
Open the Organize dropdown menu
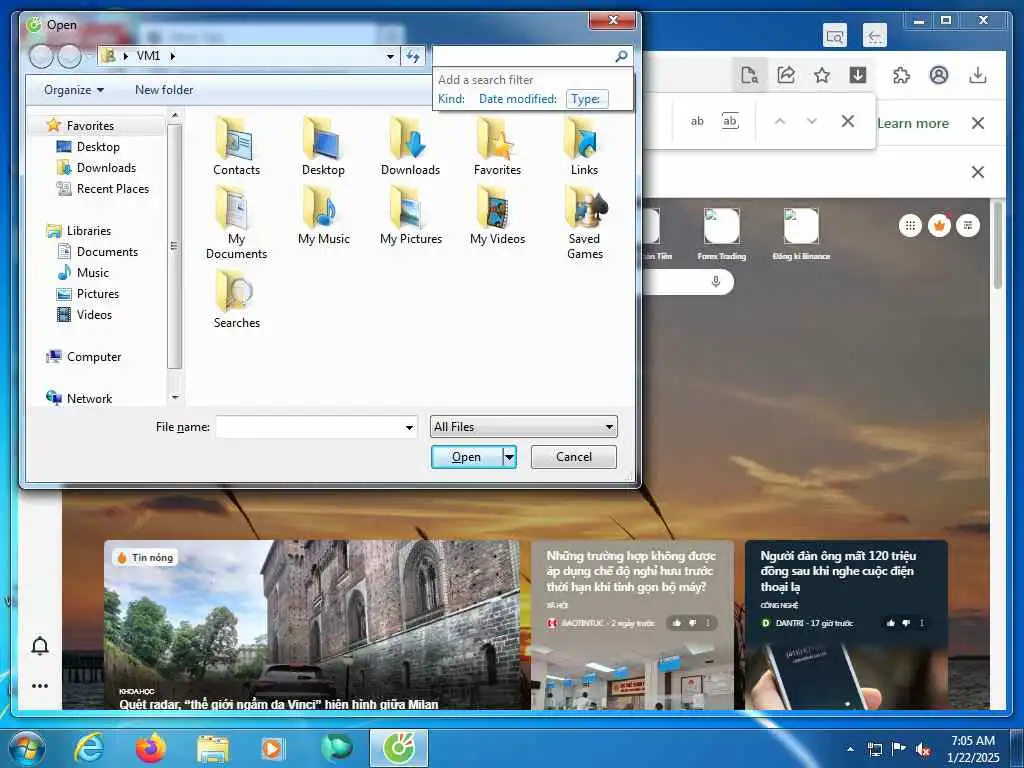click(74, 90)
